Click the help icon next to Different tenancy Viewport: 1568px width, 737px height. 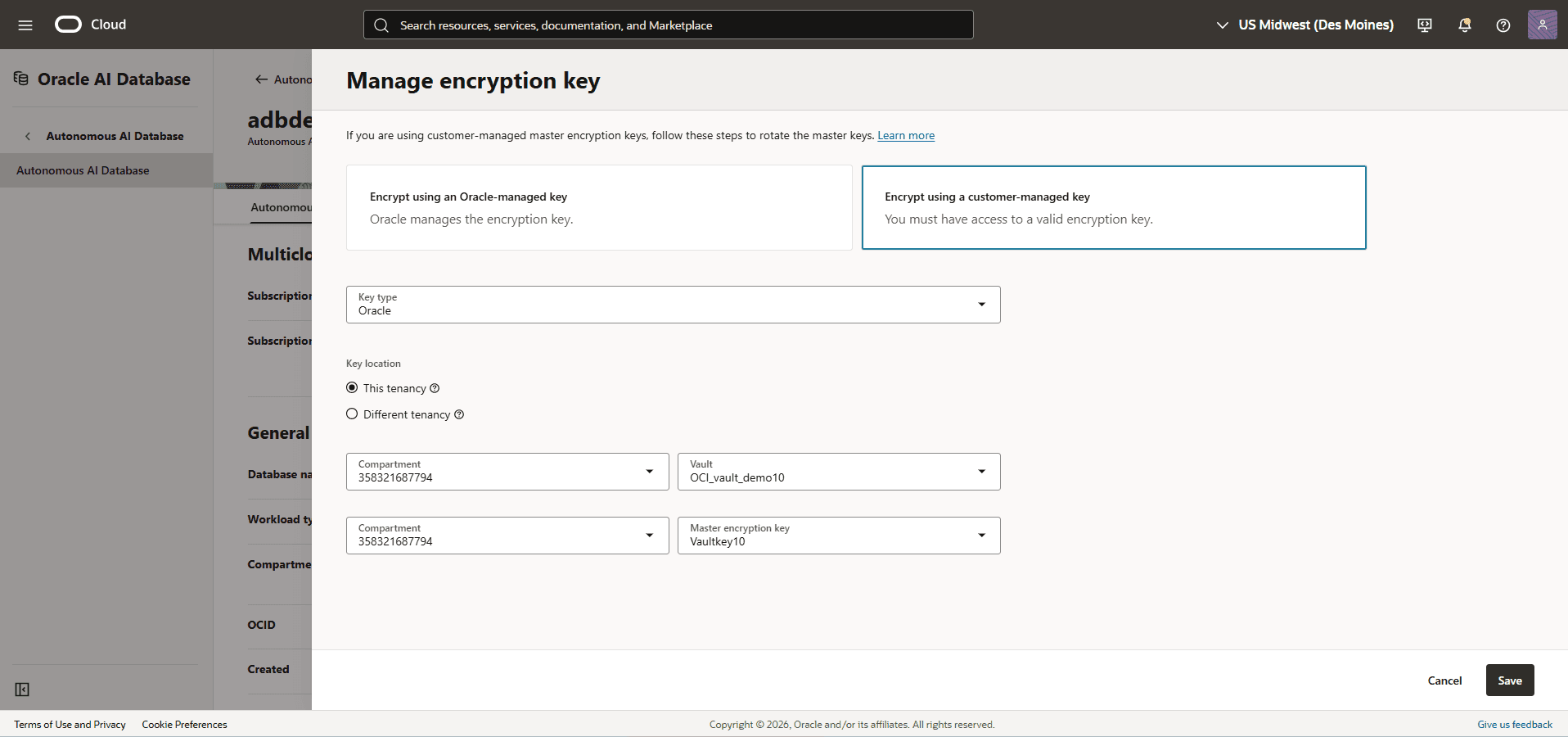coord(459,414)
